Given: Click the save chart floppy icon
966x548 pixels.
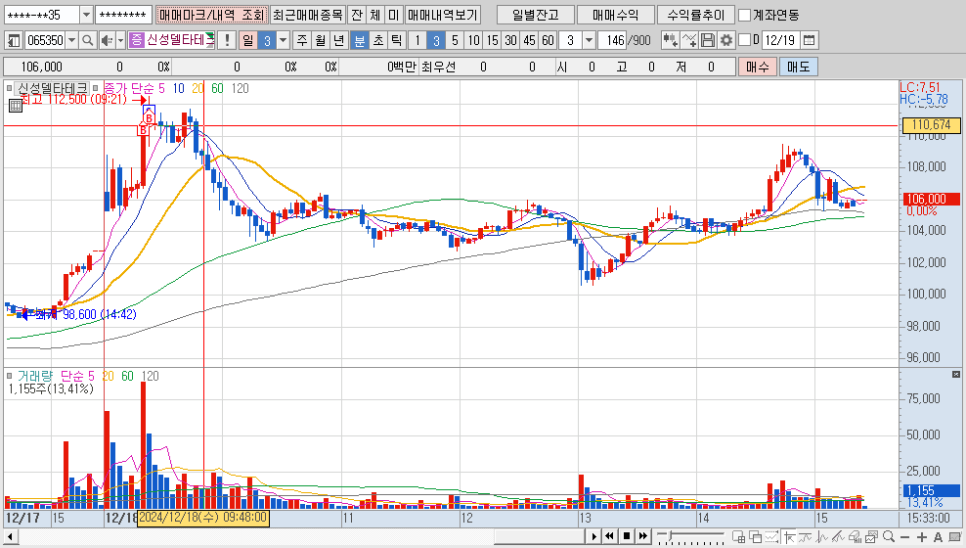Looking at the screenshot, I should [708, 40].
